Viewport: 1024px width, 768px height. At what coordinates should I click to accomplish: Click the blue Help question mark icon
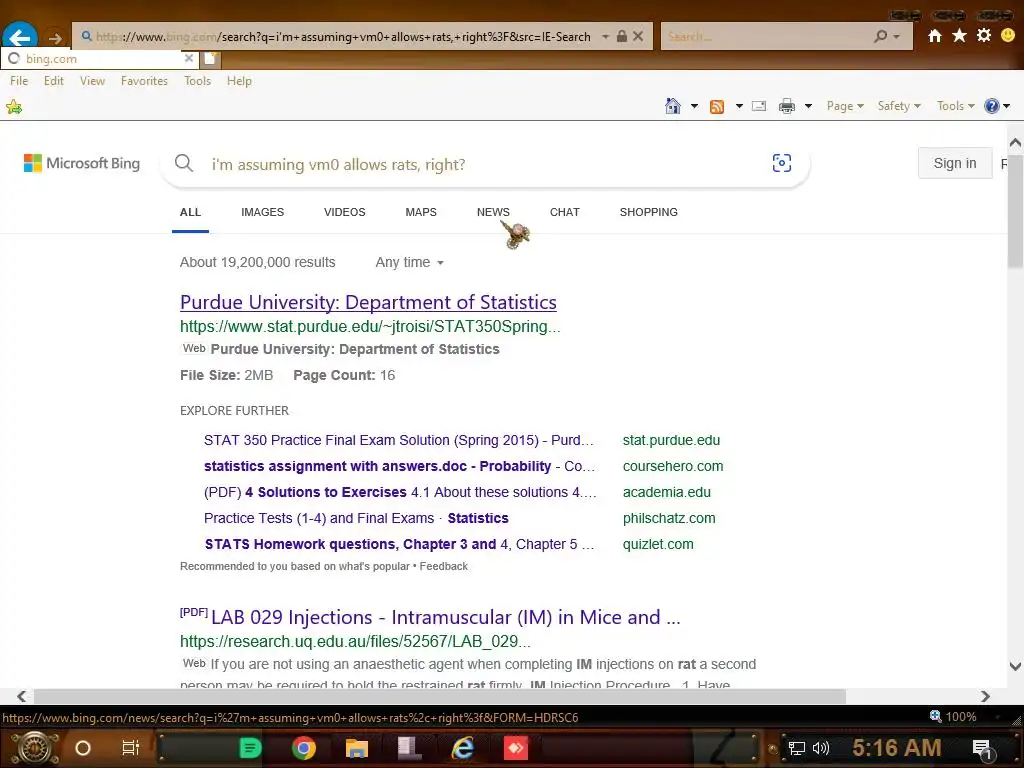tap(991, 106)
